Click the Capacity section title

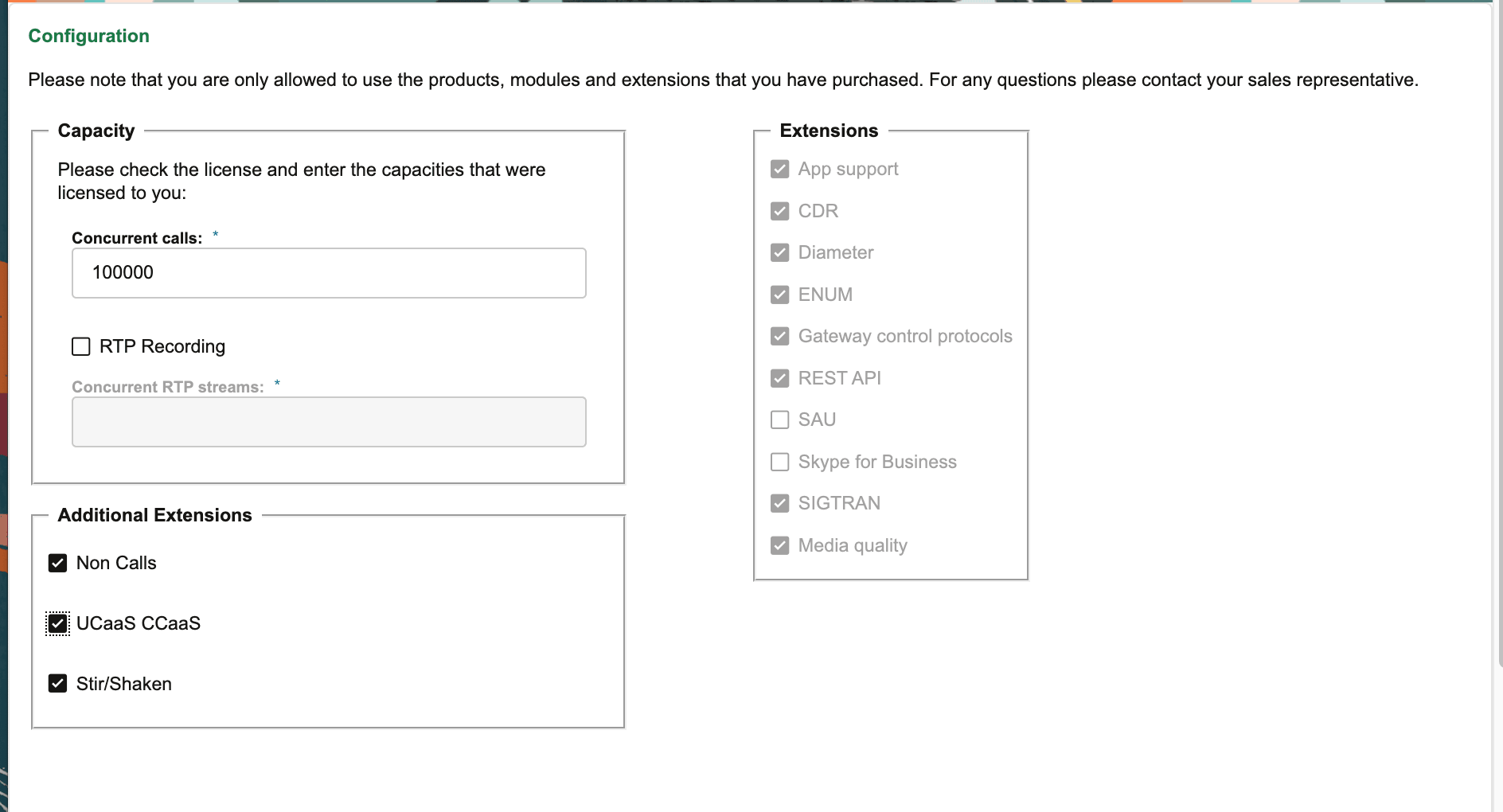(x=96, y=131)
